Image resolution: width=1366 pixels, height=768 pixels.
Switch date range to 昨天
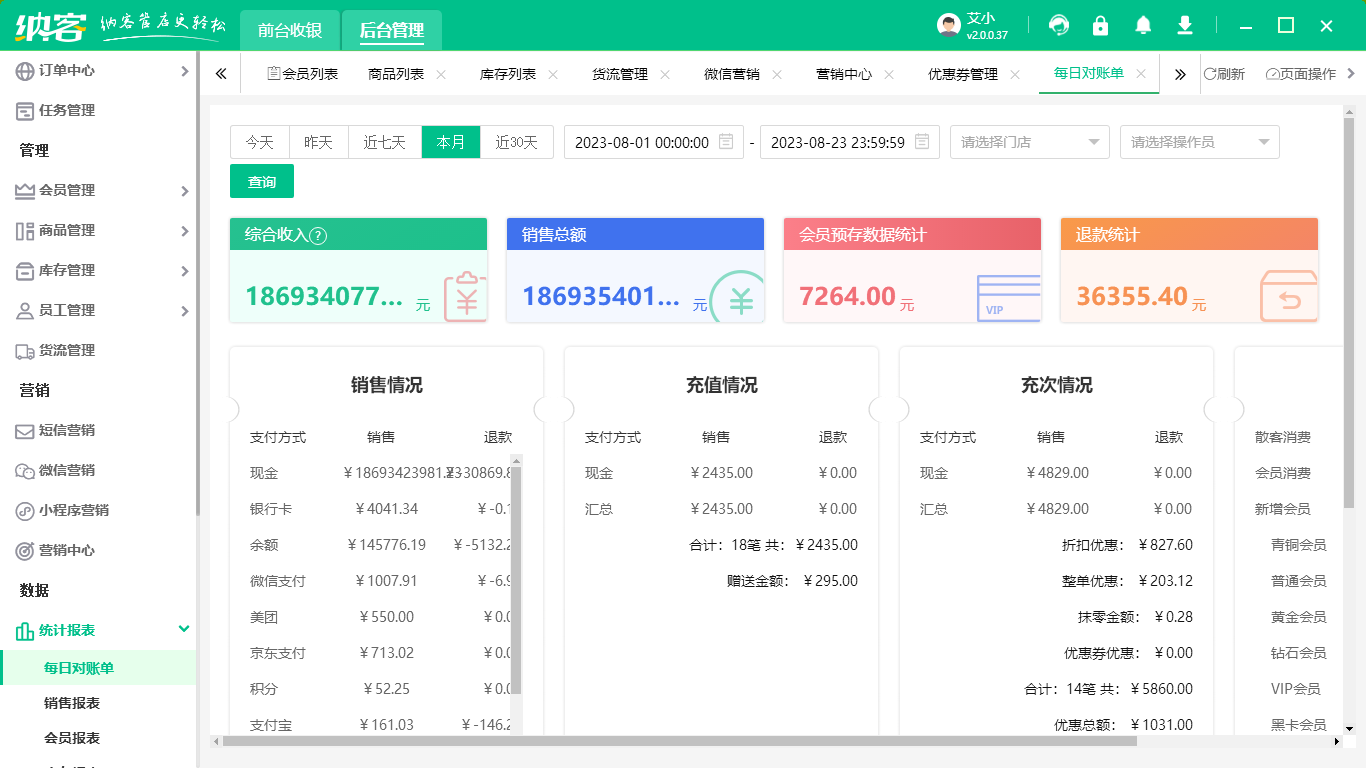click(x=318, y=141)
